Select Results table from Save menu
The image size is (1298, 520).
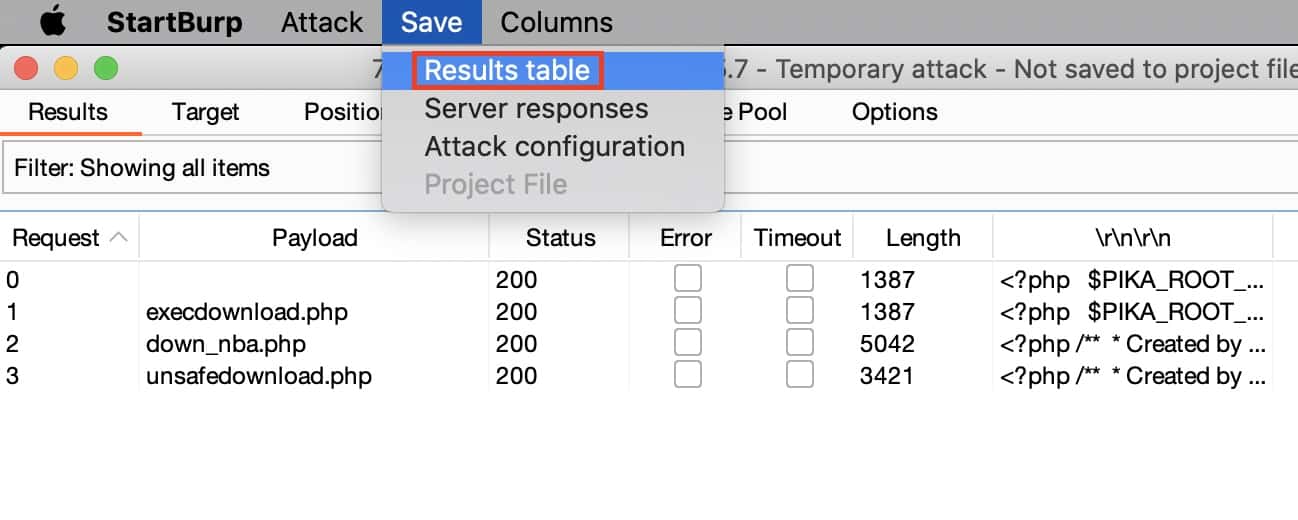[x=507, y=71]
